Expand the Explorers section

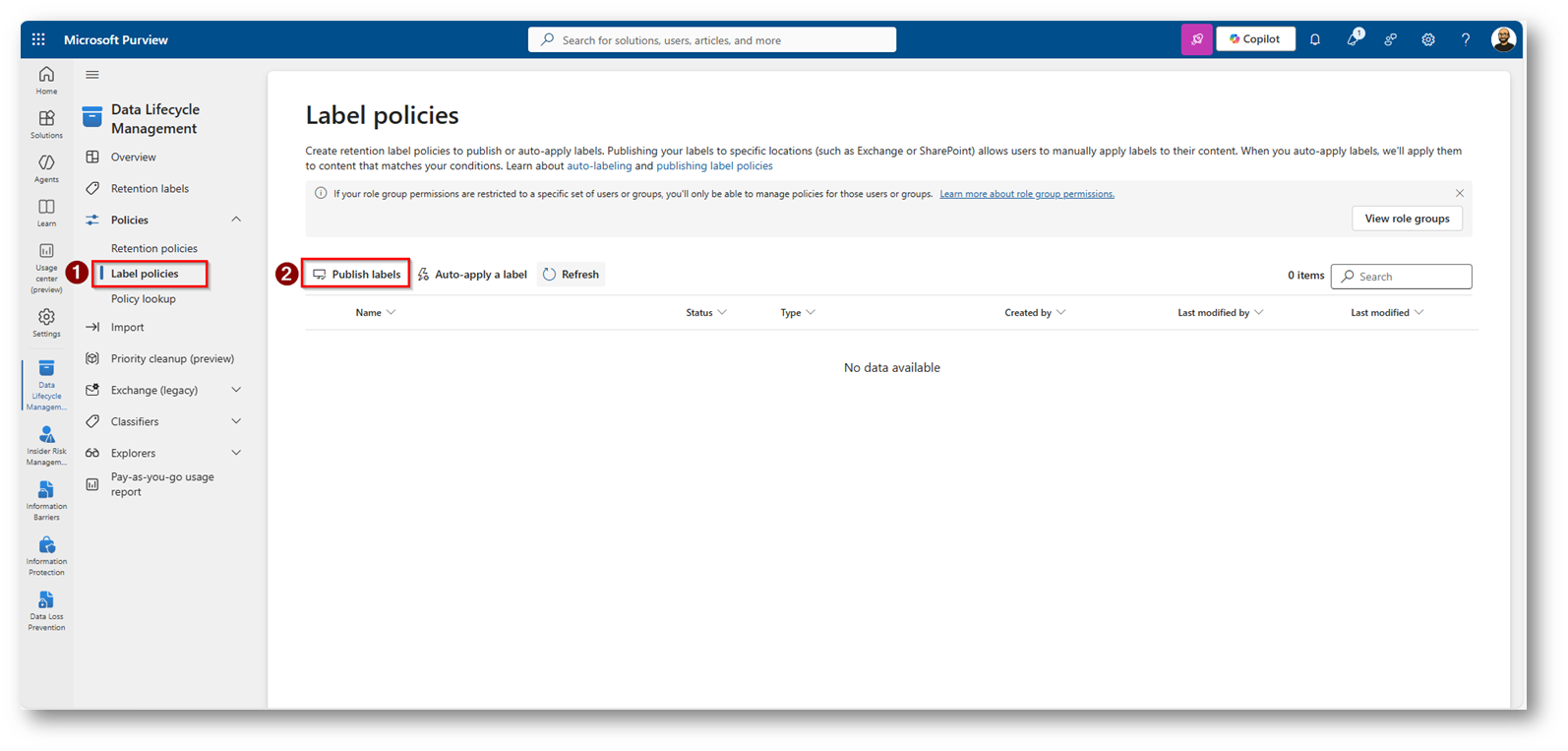236,453
